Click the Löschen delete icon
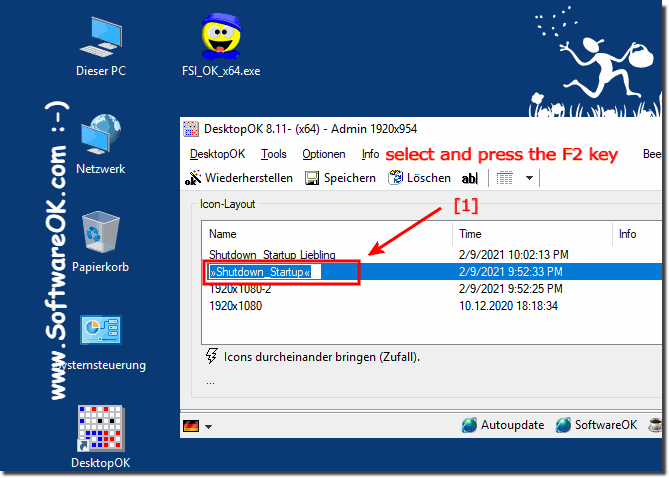 395,178
